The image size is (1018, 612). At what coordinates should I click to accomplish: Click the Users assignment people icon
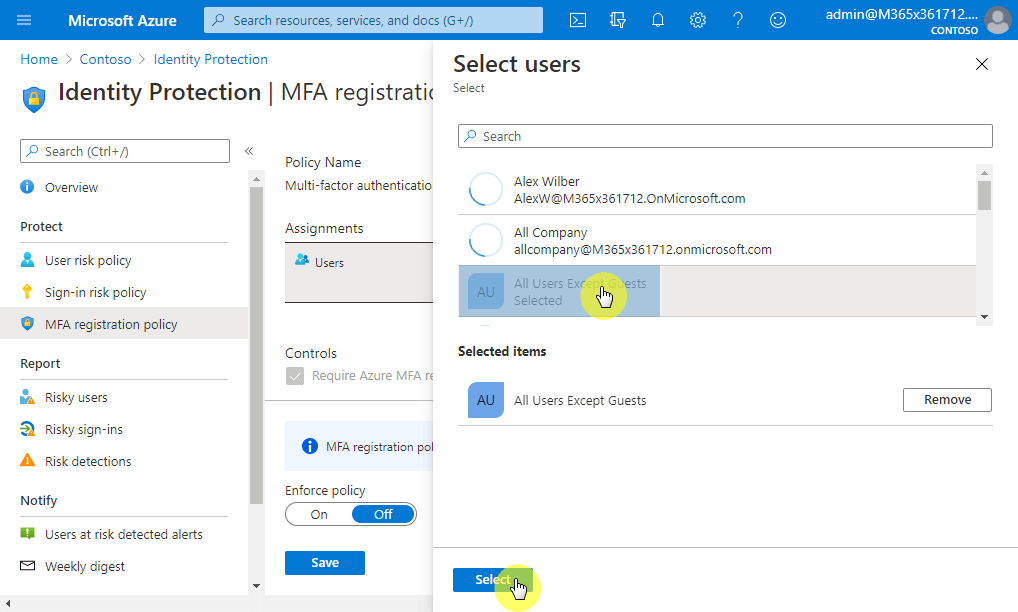(302, 260)
